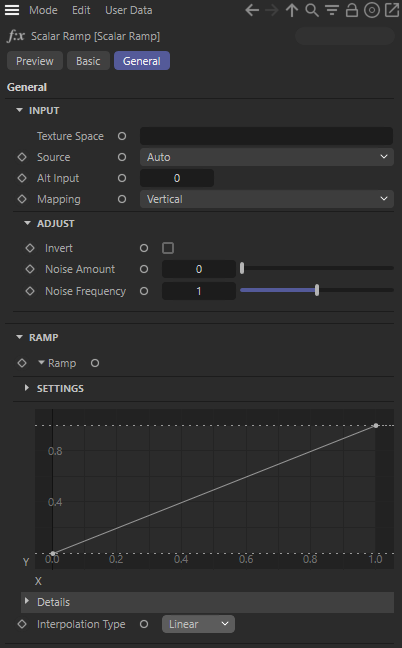Open the Source dropdown set to Auto
Image resolution: width=402 pixels, height=648 pixels.
point(266,157)
